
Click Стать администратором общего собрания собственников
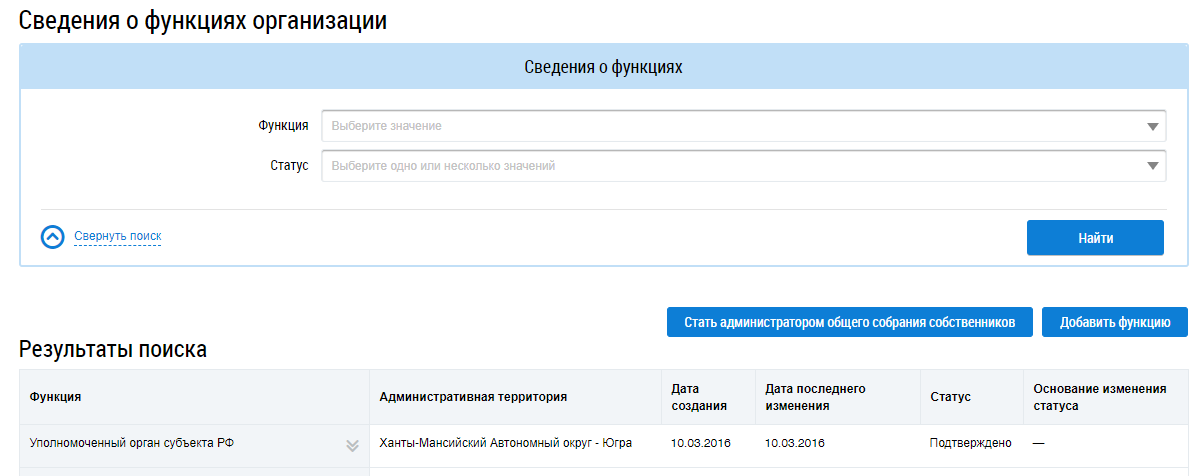coord(850,322)
